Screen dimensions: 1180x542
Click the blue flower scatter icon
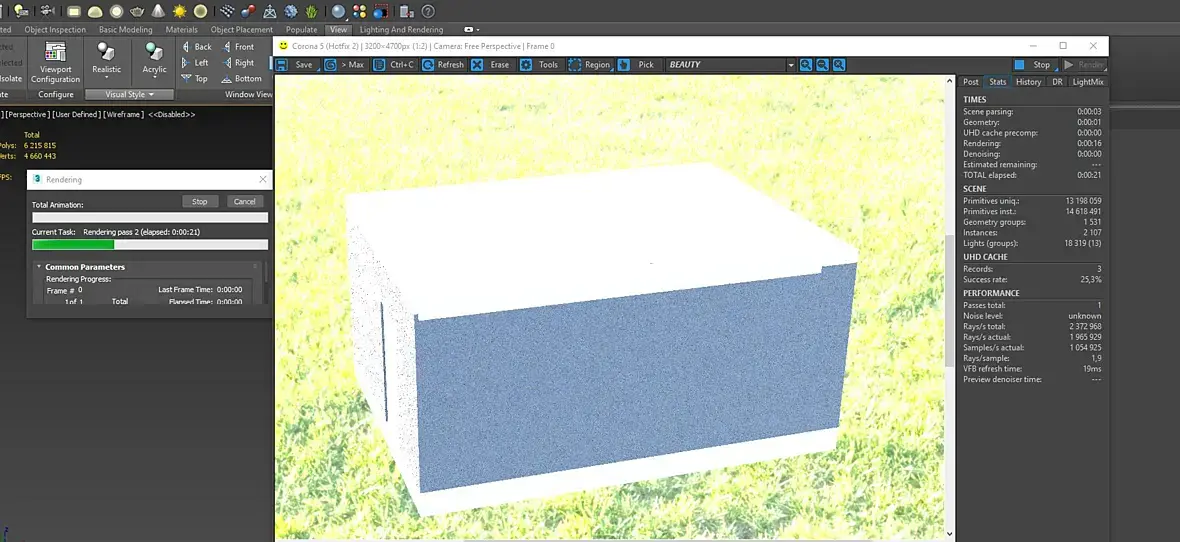coord(290,11)
